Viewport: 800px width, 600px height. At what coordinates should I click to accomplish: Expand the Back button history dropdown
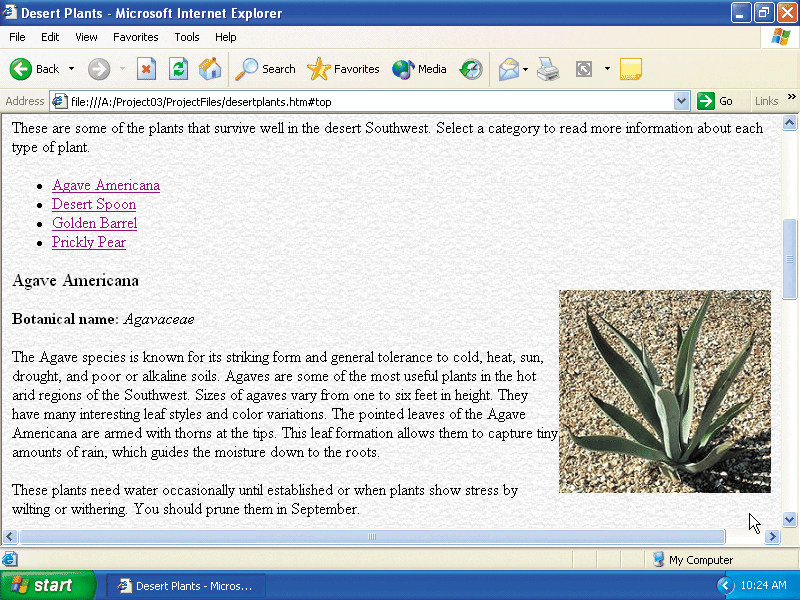click(71, 69)
